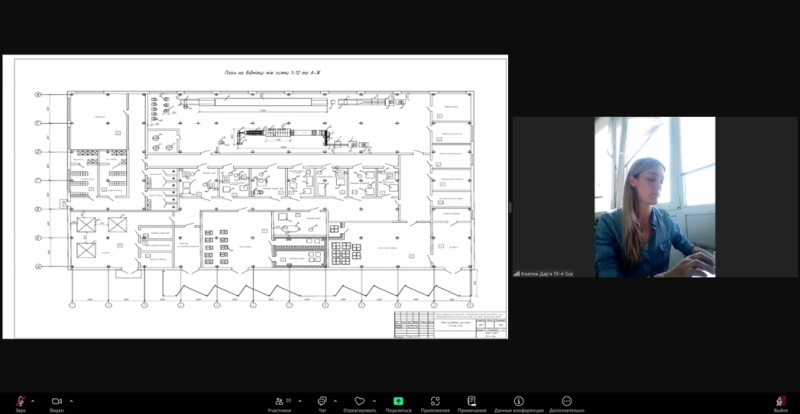
Task: Open reactions with Отреагировать heart icon
Action: click(360, 403)
